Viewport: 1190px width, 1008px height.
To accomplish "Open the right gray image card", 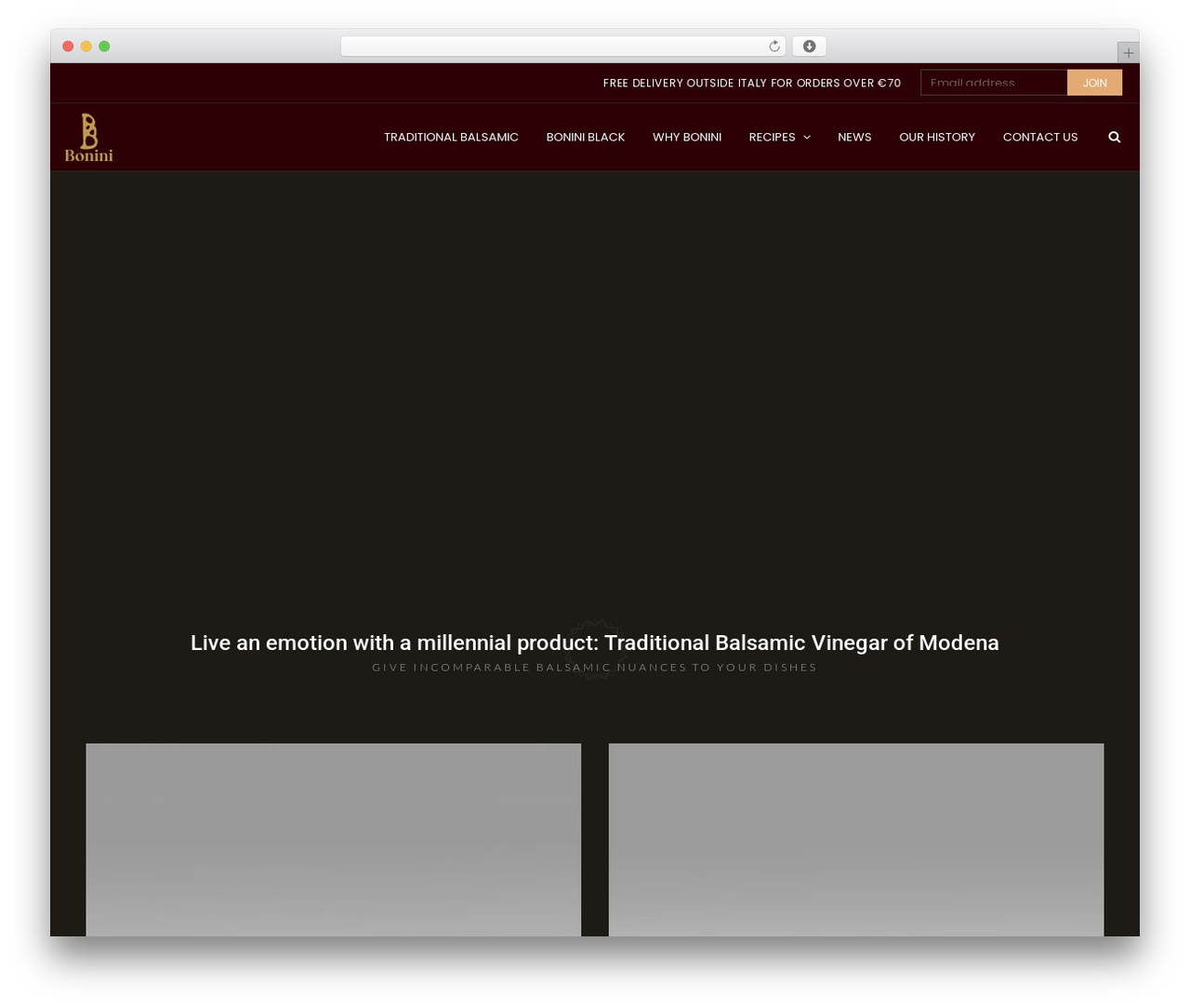I will [x=856, y=840].
